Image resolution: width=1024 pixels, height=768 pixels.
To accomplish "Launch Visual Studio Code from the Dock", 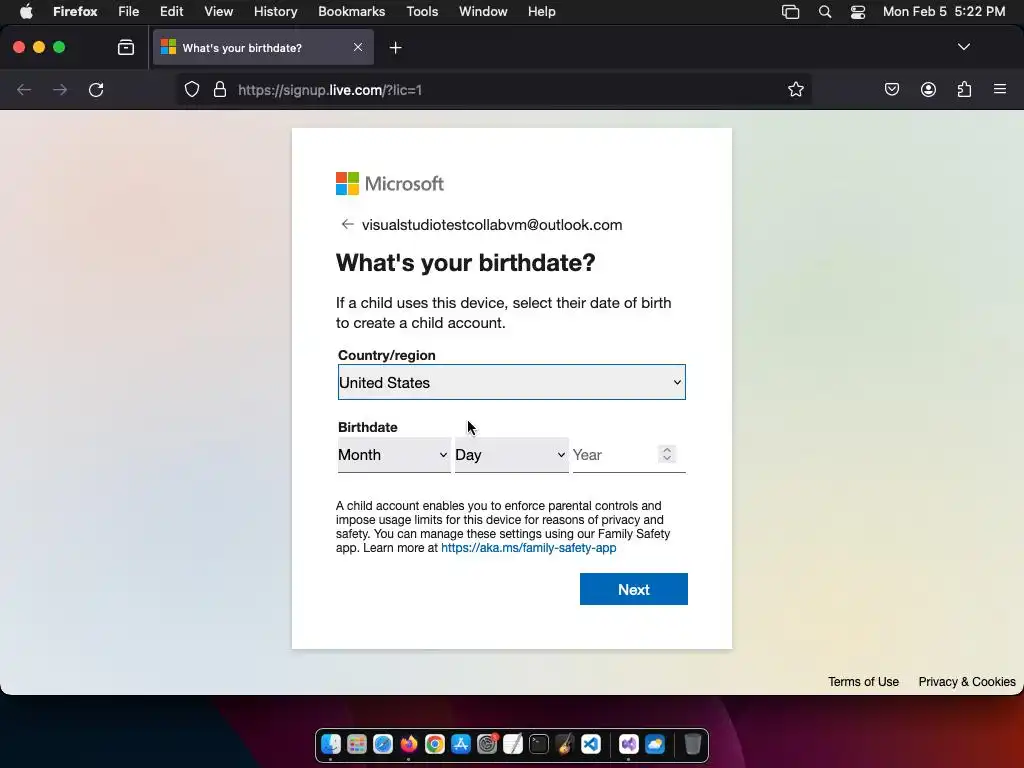I will click(x=591, y=744).
